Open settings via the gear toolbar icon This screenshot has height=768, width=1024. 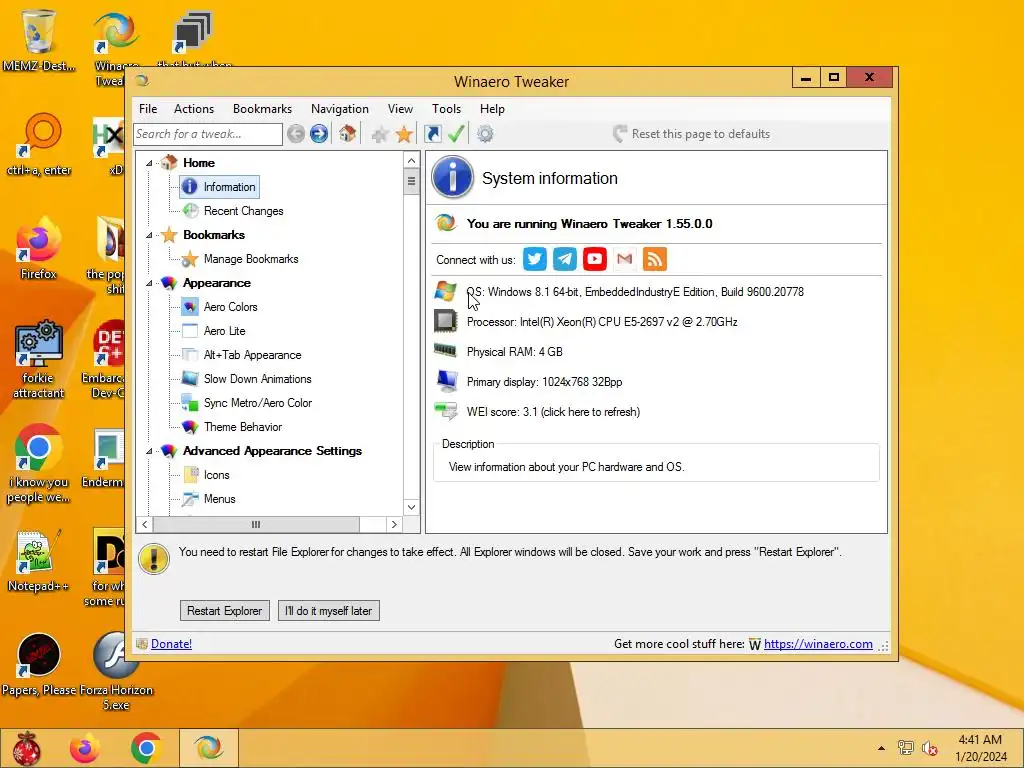[485, 134]
